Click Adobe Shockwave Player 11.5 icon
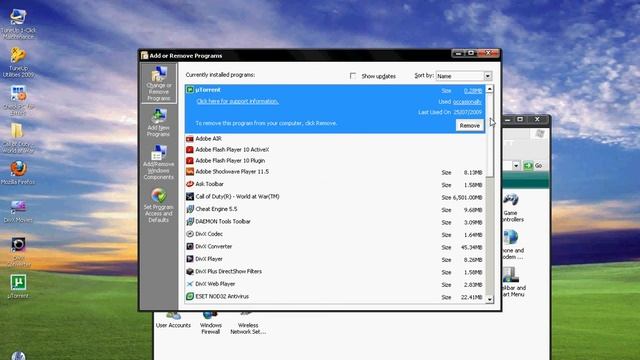This screenshot has width=640, height=360. [x=190, y=172]
